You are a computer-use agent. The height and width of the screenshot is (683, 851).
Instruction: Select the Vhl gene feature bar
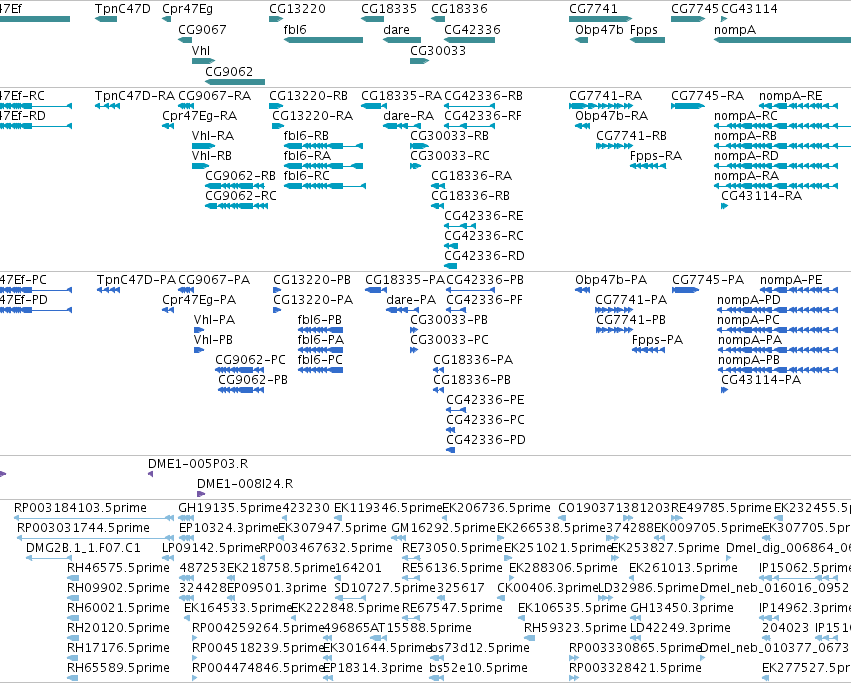click(x=204, y=61)
